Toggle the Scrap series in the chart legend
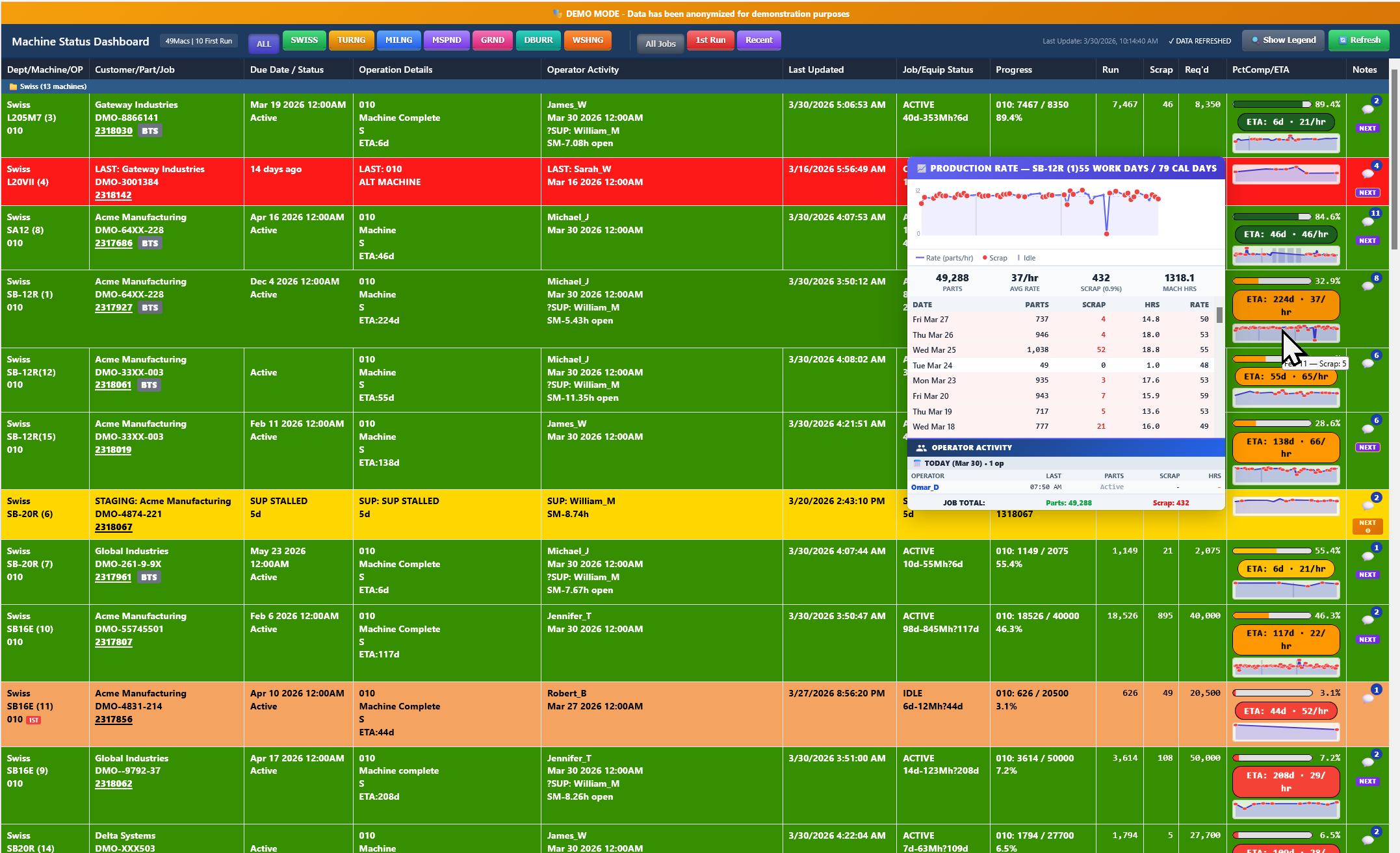 (x=994, y=258)
